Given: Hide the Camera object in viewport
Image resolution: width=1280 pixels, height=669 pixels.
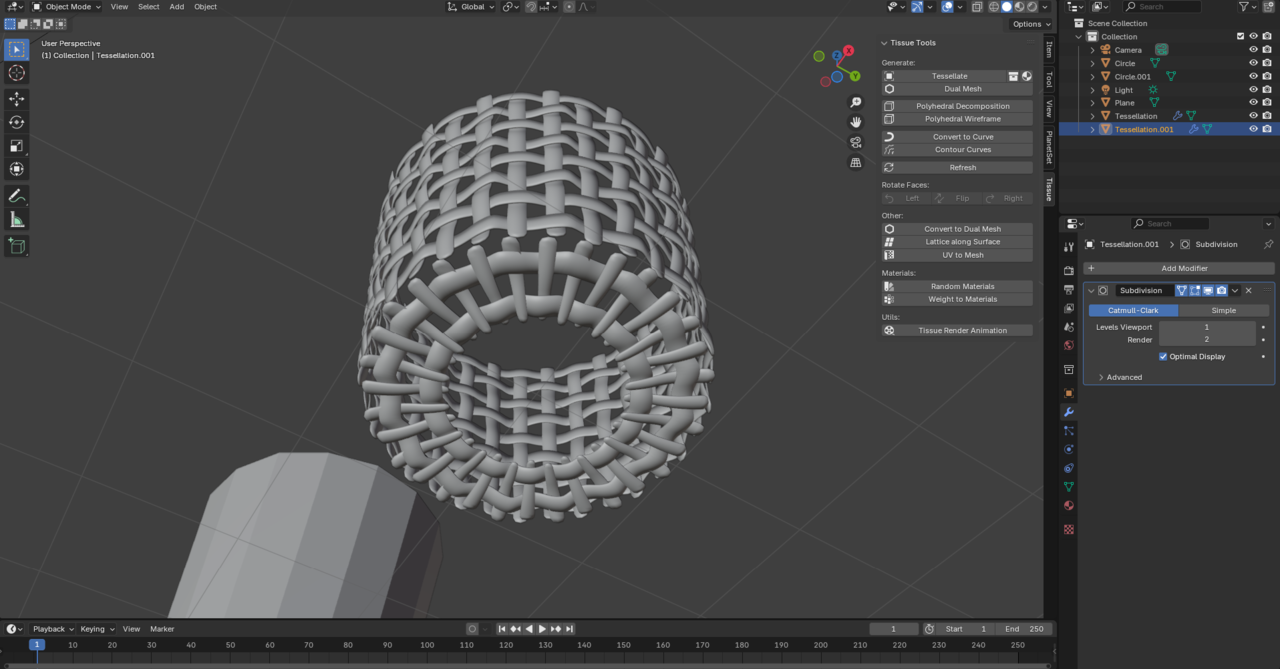Looking at the screenshot, I should pyautogui.click(x=1253, y=50).
